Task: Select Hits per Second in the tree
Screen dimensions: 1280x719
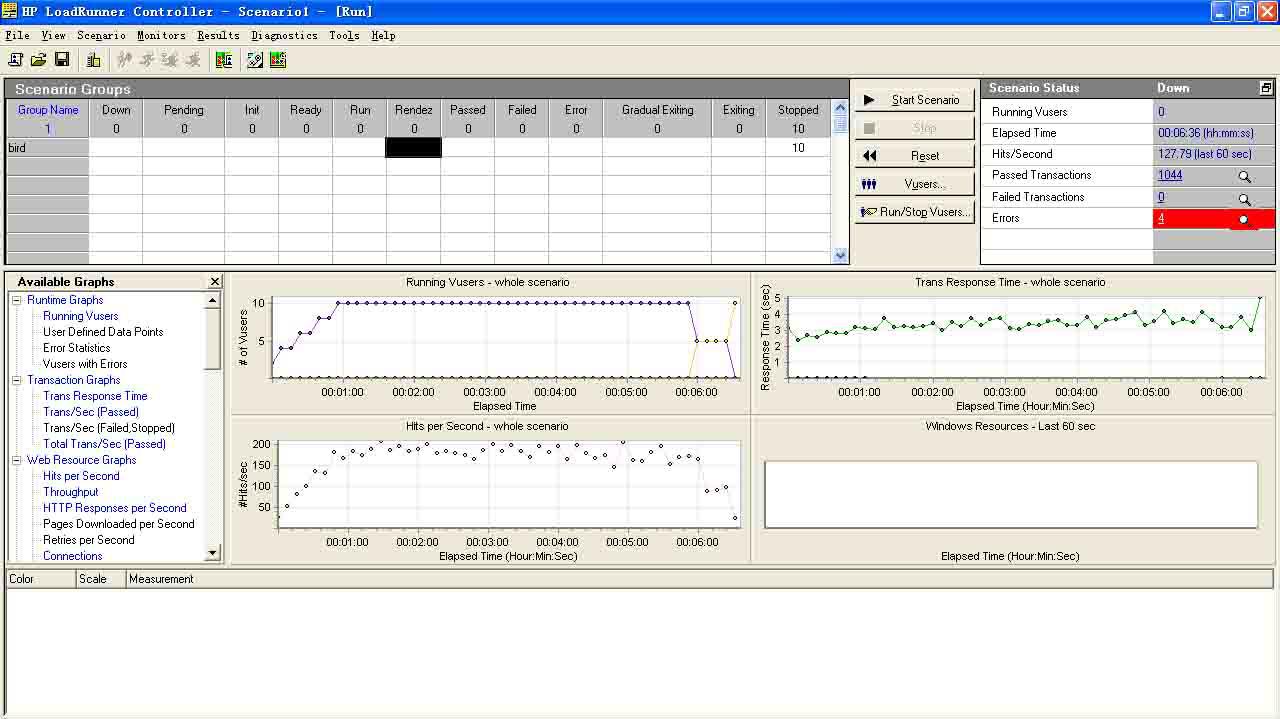Action: coord(81,476)
